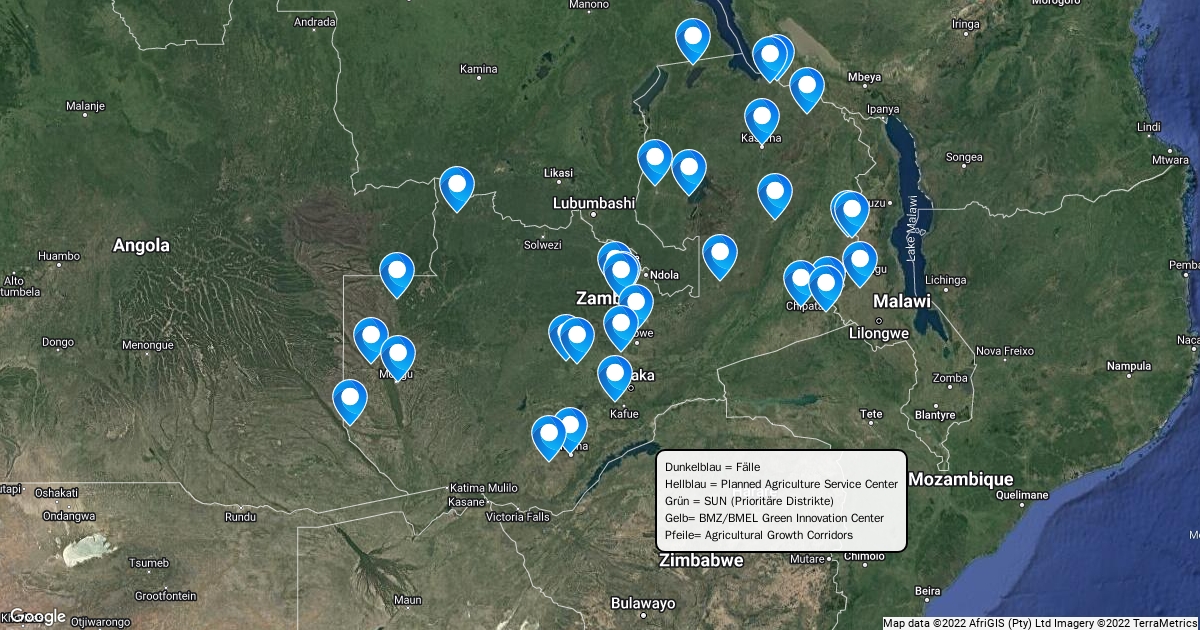The height and width of the screenshot is (630, 1200).
Task: Click the 'Pfeile= Agricultural Growth Corridors' legend line
Action: pyautogui.click(x=758, y=535)
